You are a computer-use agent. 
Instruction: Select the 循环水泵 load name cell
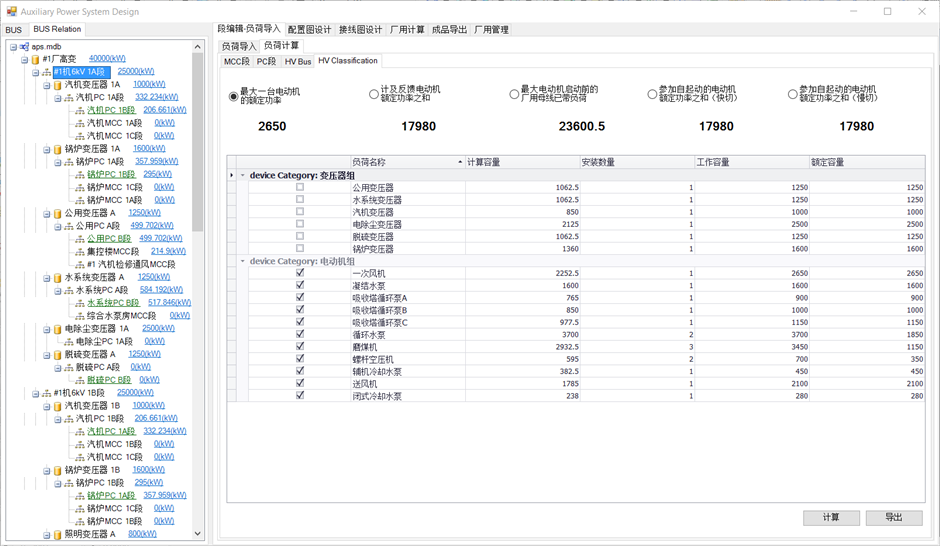(408, 335)
